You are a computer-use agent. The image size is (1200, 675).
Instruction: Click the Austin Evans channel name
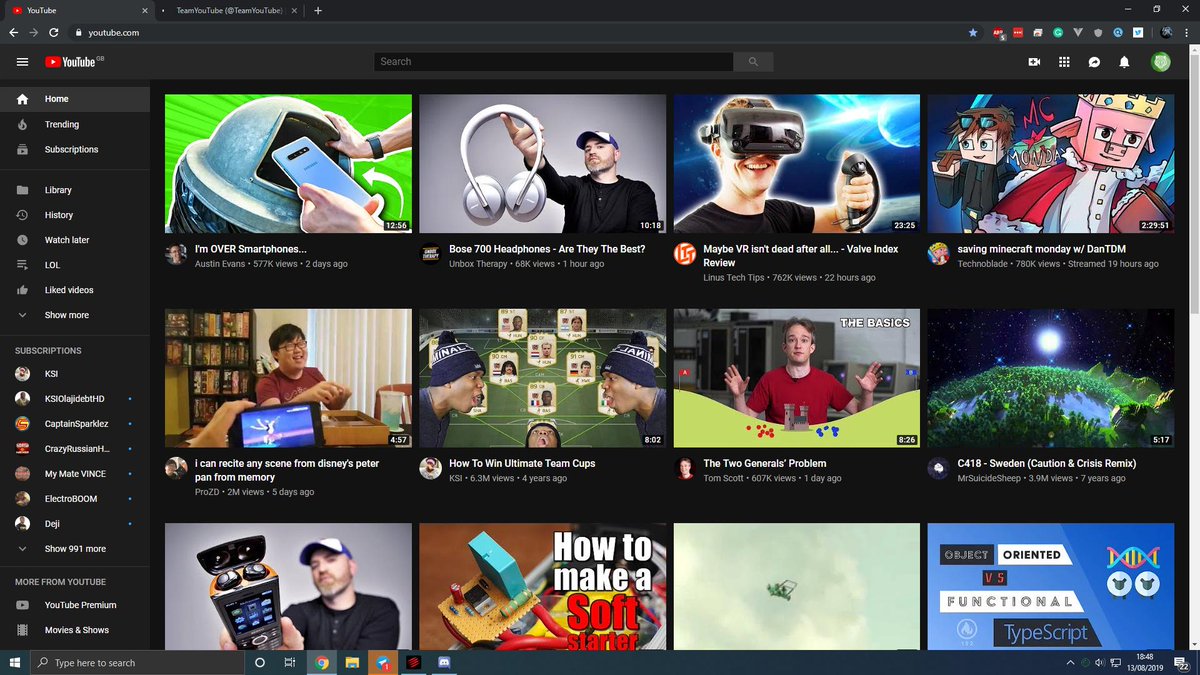click(x=220, y=264)
